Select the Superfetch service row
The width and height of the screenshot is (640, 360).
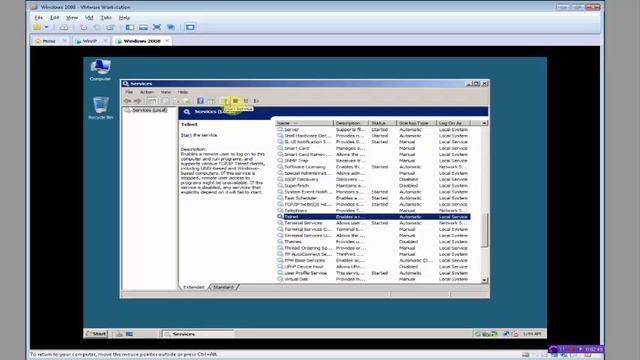click(373, 186)
